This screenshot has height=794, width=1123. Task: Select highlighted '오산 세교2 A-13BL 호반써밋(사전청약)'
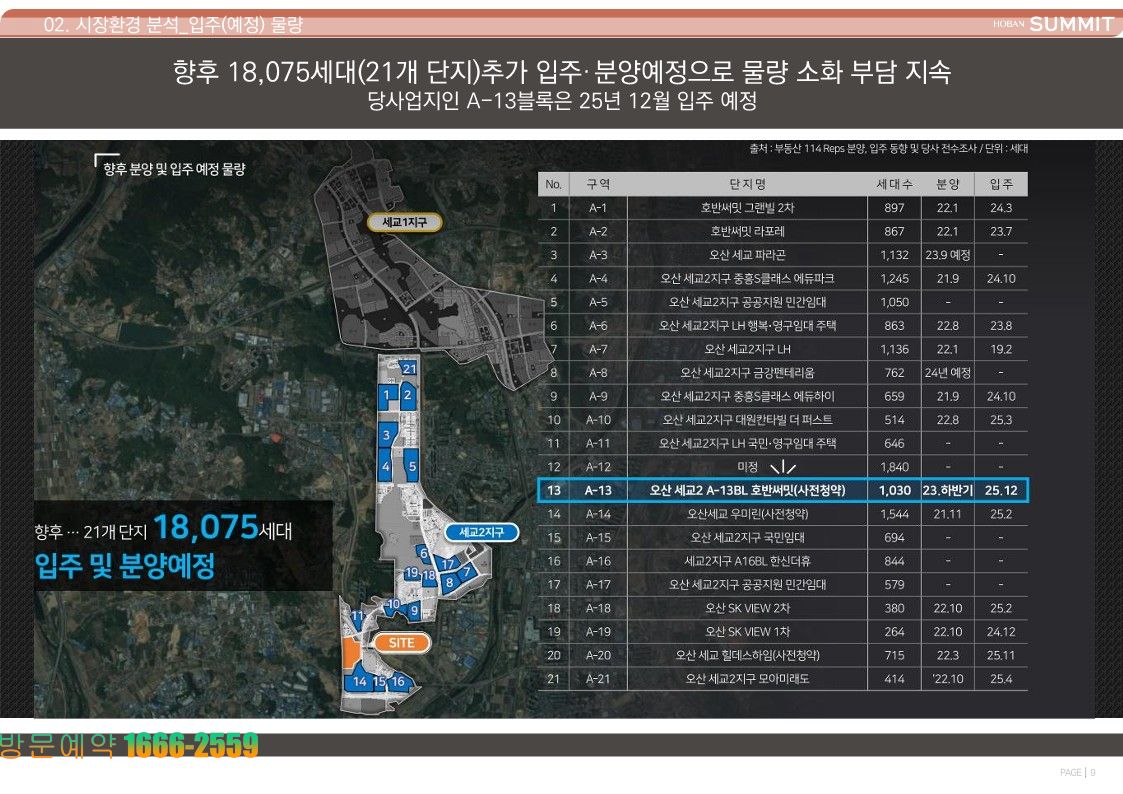pos(747,490)
